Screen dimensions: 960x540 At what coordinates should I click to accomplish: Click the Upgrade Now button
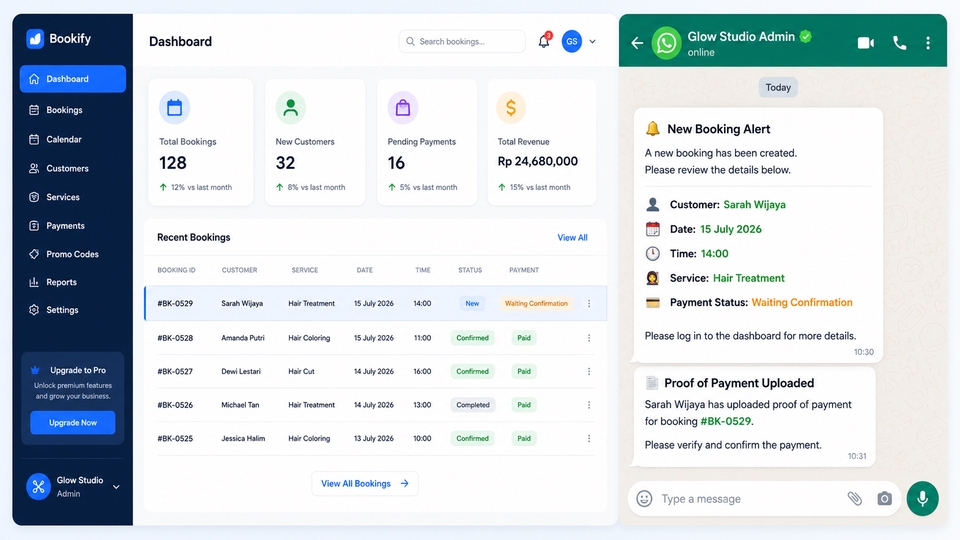pos(73,422)
